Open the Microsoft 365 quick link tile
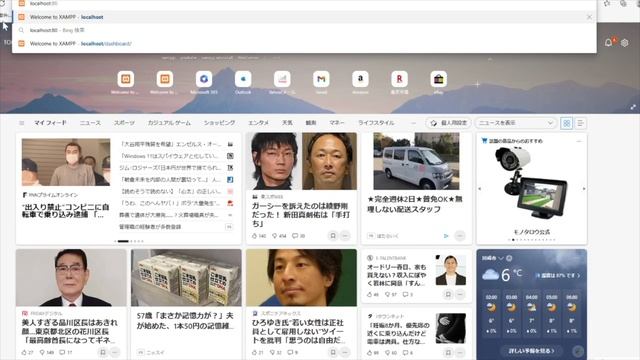Viewport: 640px width, 360px height. 204,79
